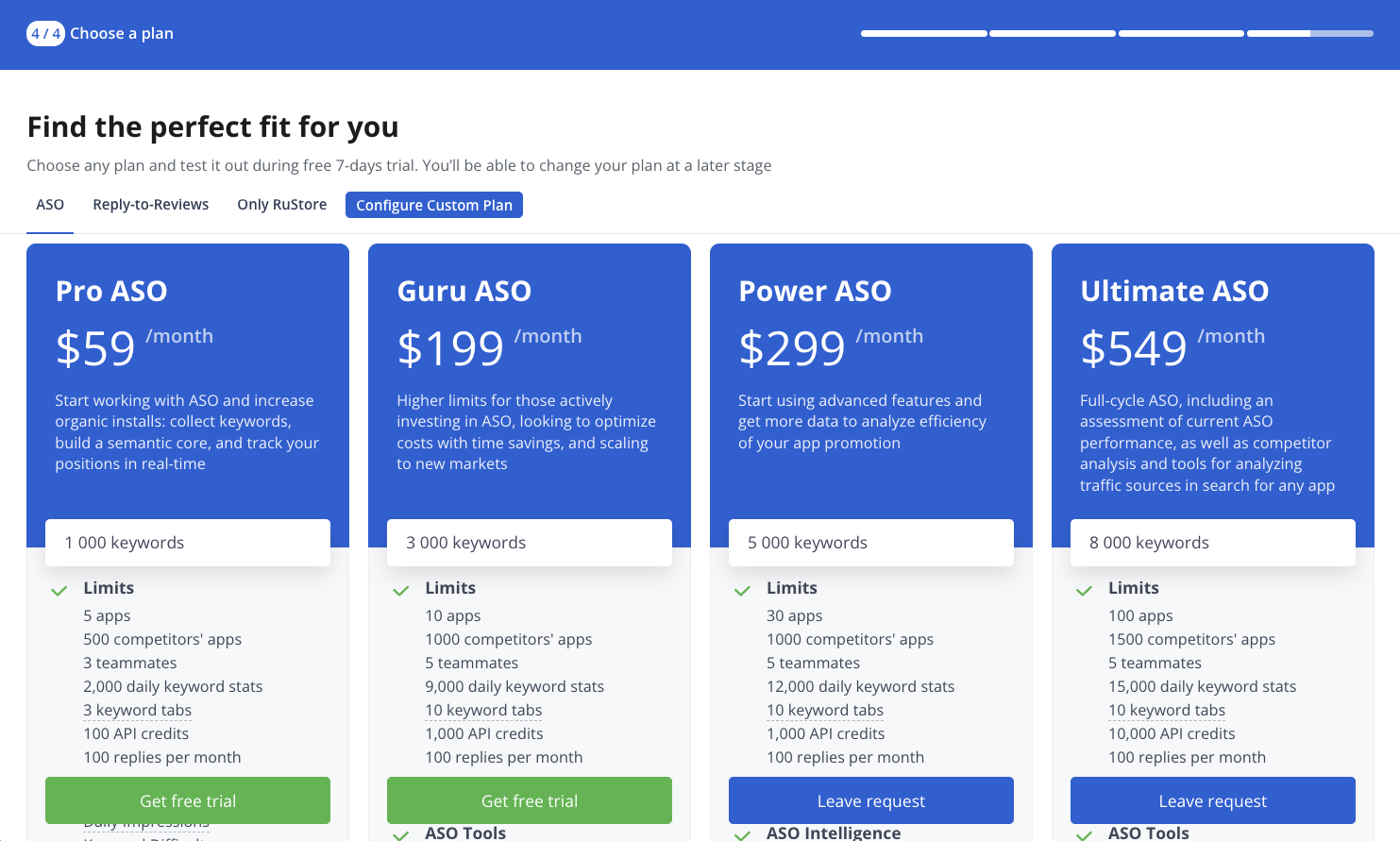Select the Only RuStore tab

pos(281,205)
